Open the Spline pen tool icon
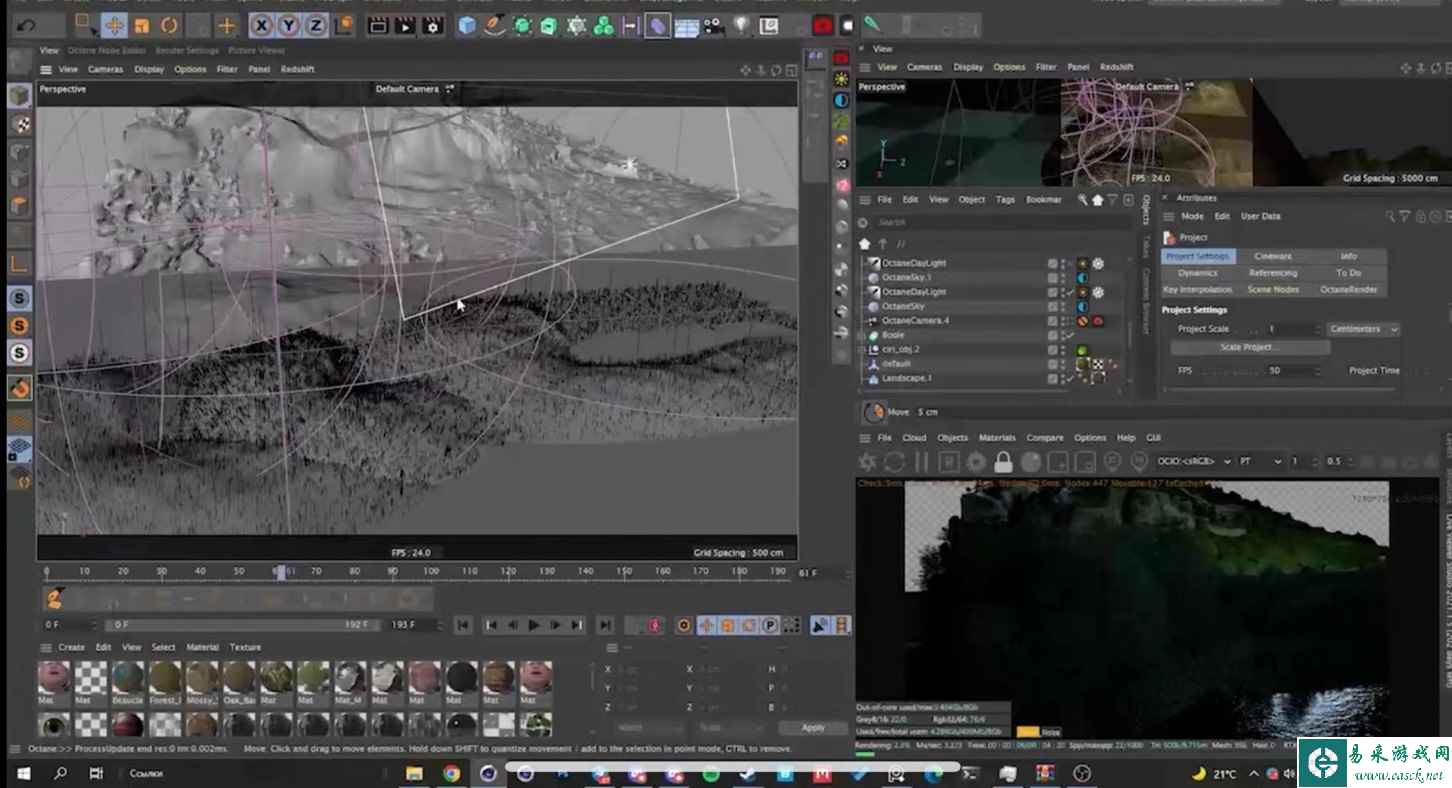Screen dimensions: 1452x788 tap(495, 25)
